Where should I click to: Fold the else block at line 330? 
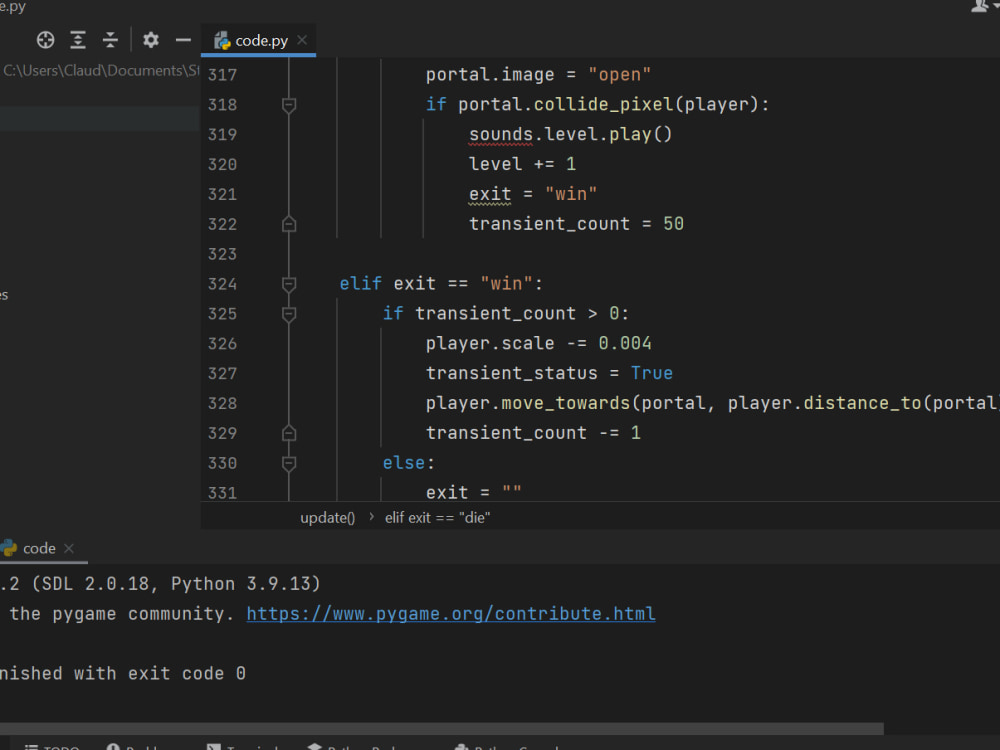coord(289,463)
